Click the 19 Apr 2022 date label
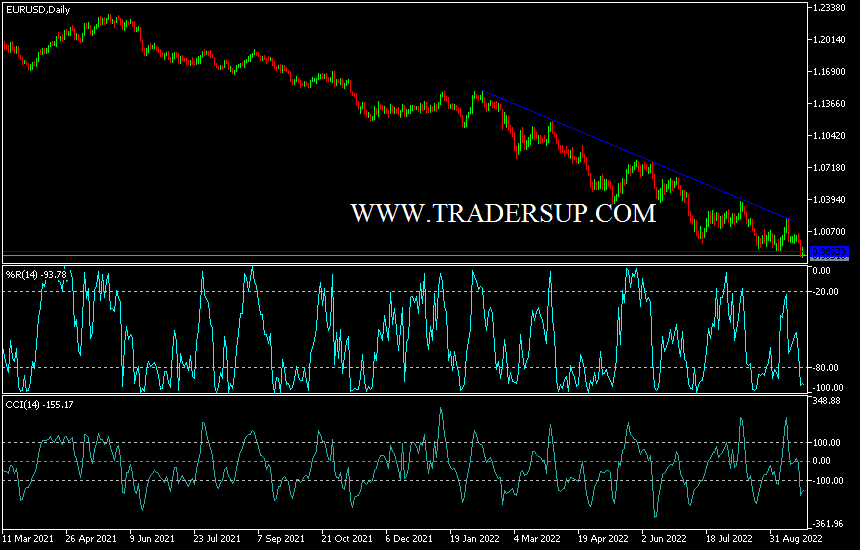860x550 pixels. tap(603, 538)
